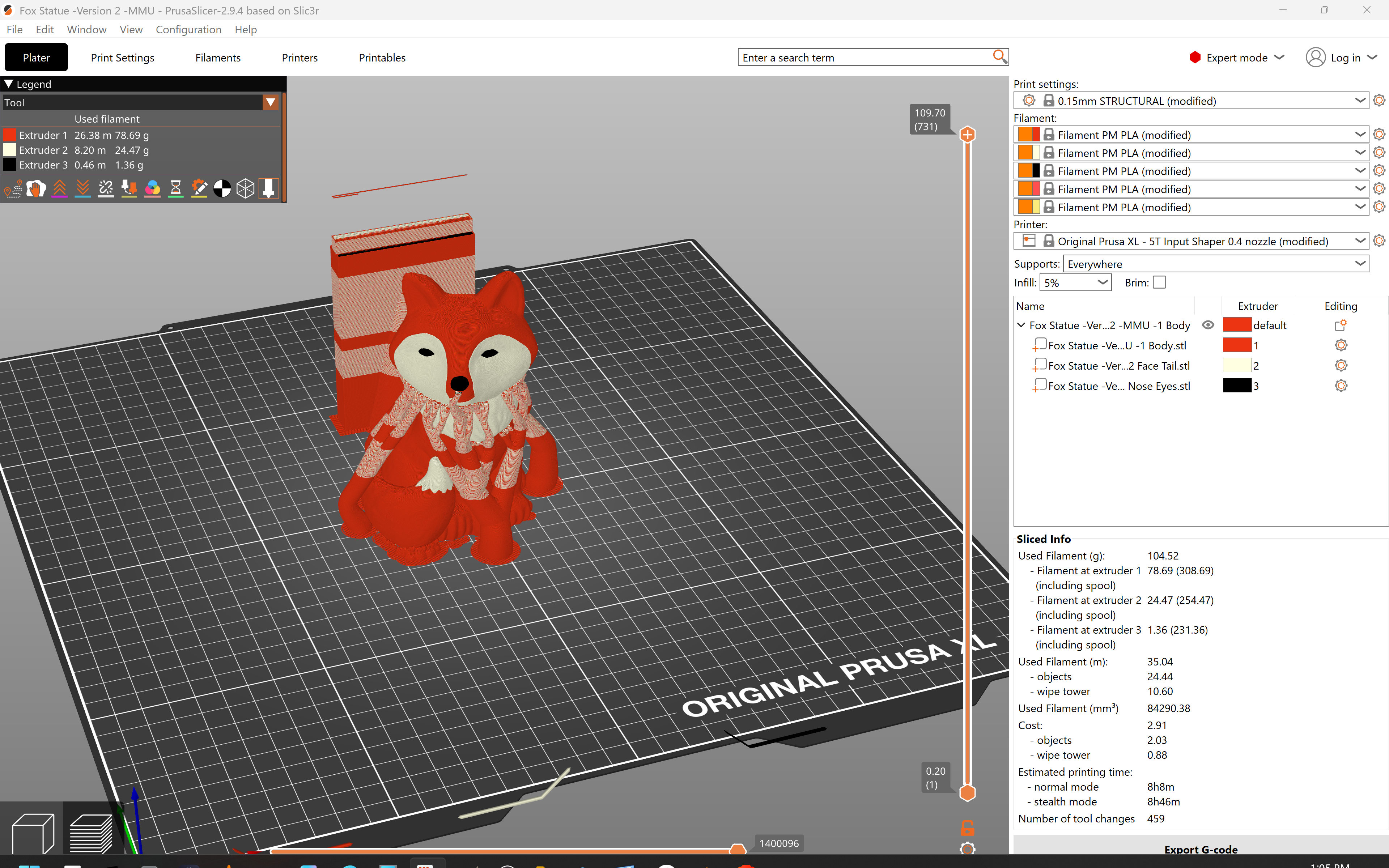Click black extruder color swatch for Nose Eyes.stl

(1237, 385)
